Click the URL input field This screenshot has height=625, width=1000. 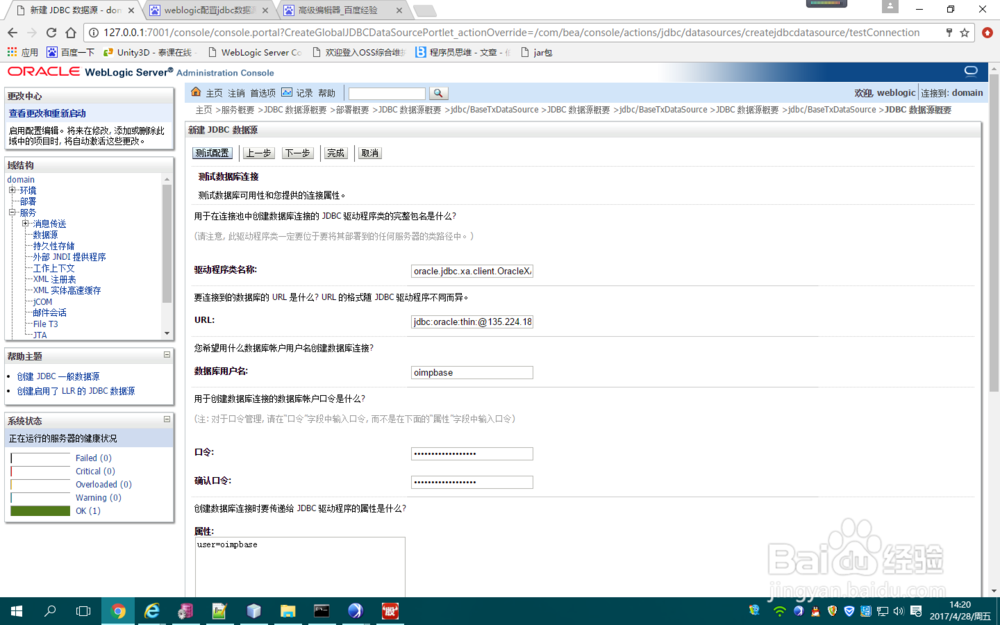472,321
